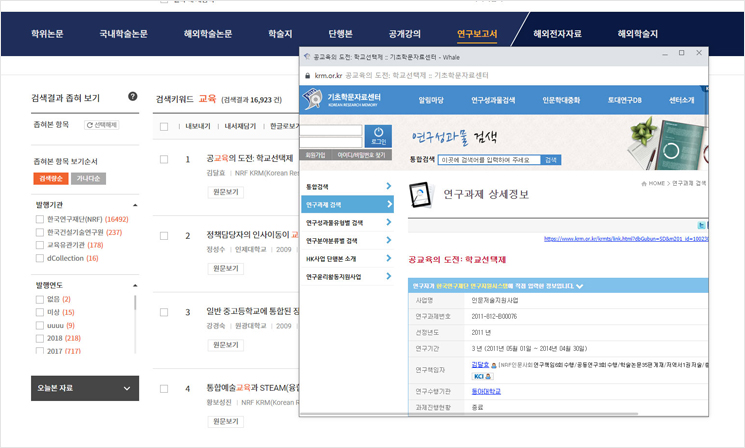Image resolution: width=745 pixels, height=448 pixels.
Task: Tick the checkbox for result 2
Action: [x=164, y=236]
